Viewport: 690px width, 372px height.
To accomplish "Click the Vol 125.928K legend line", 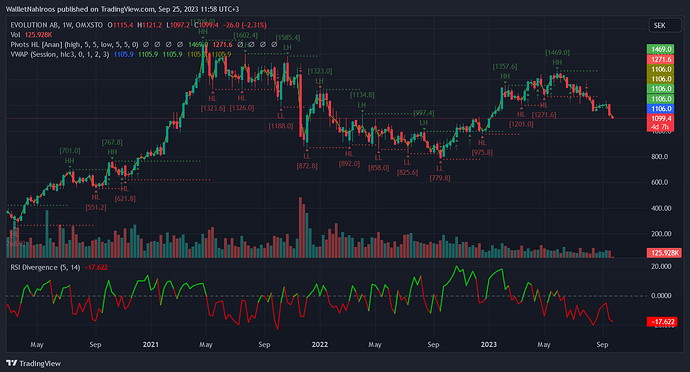I will (31, 35).
